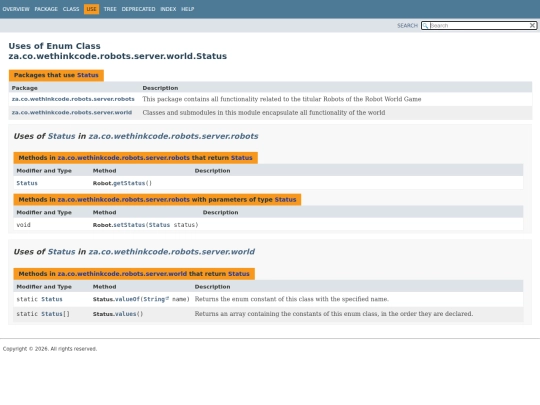This screenshot has height=405, width=540.
Task: Open the Help navigation link
Action: click(x=188, y=9)
